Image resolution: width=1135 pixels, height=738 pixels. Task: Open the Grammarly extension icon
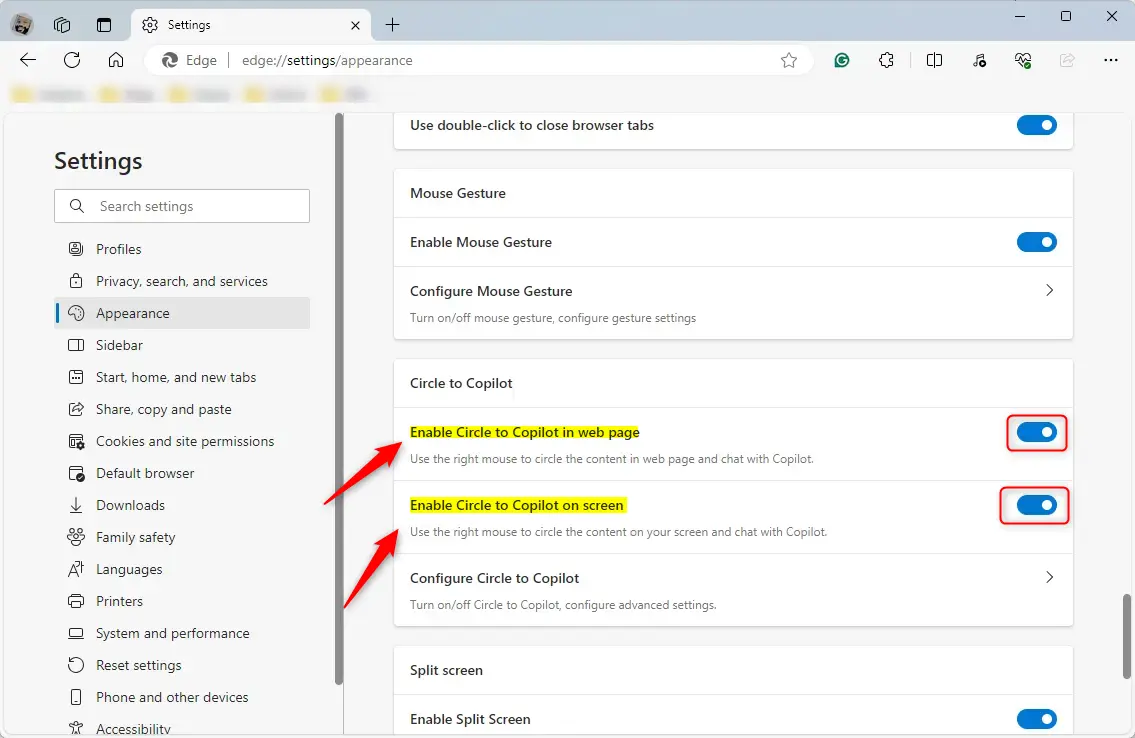pos(841,60)
